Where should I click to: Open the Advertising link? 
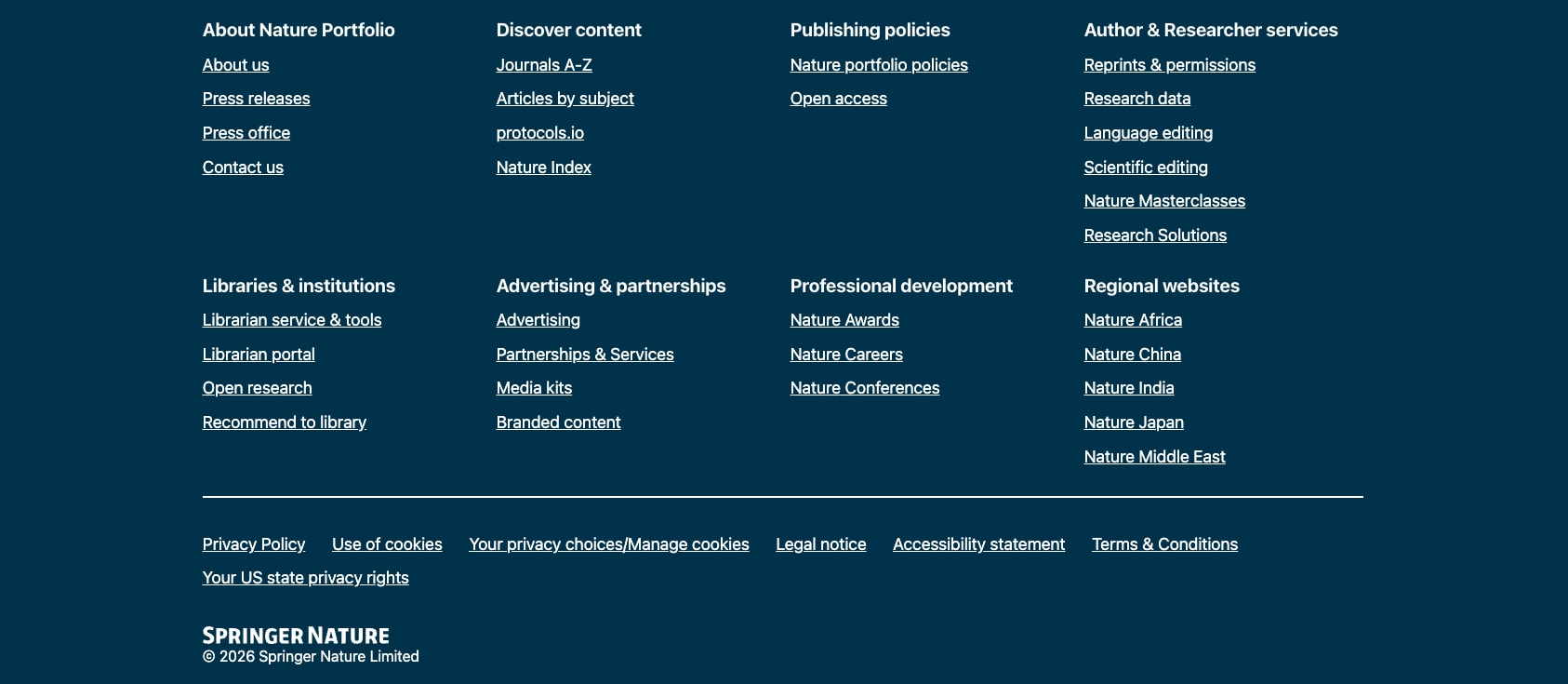tap(538, 320)
